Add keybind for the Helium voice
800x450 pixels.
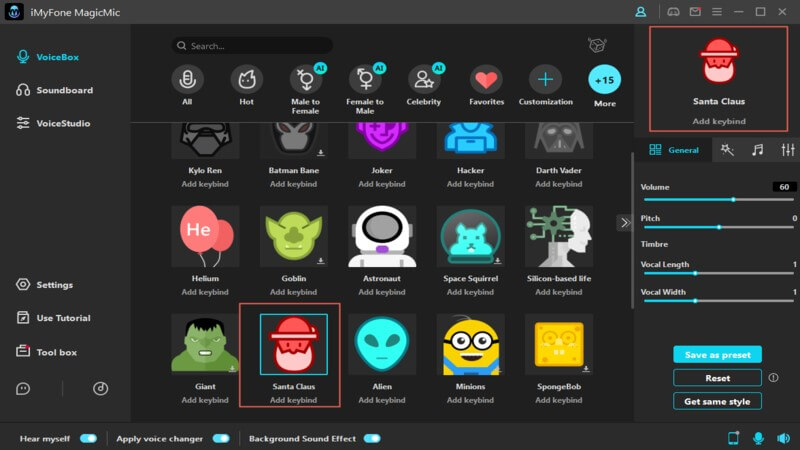point(205,292)
